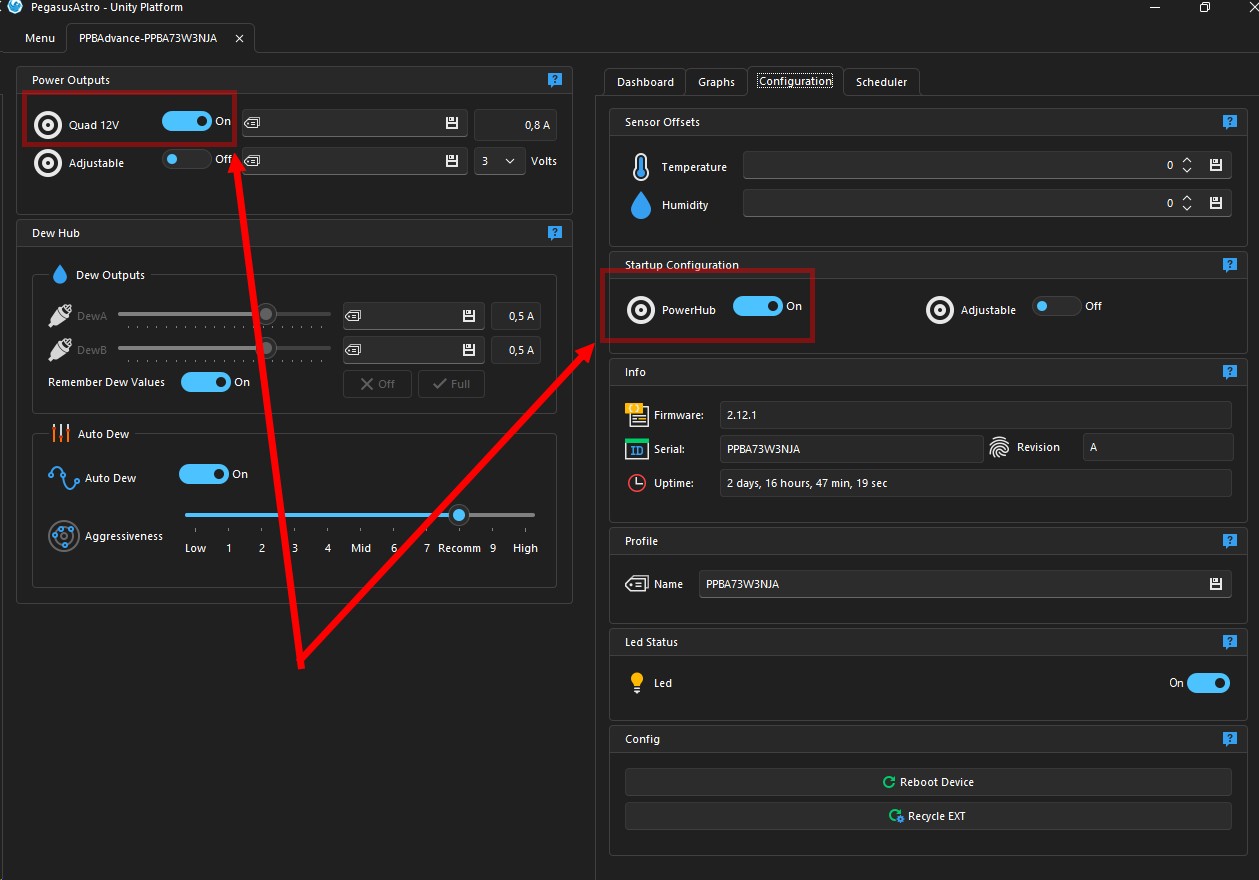Click the Revision fingerprint icon
This screenshot has height=880, width=1259.
pyautogui.click(x=999, y=447)
